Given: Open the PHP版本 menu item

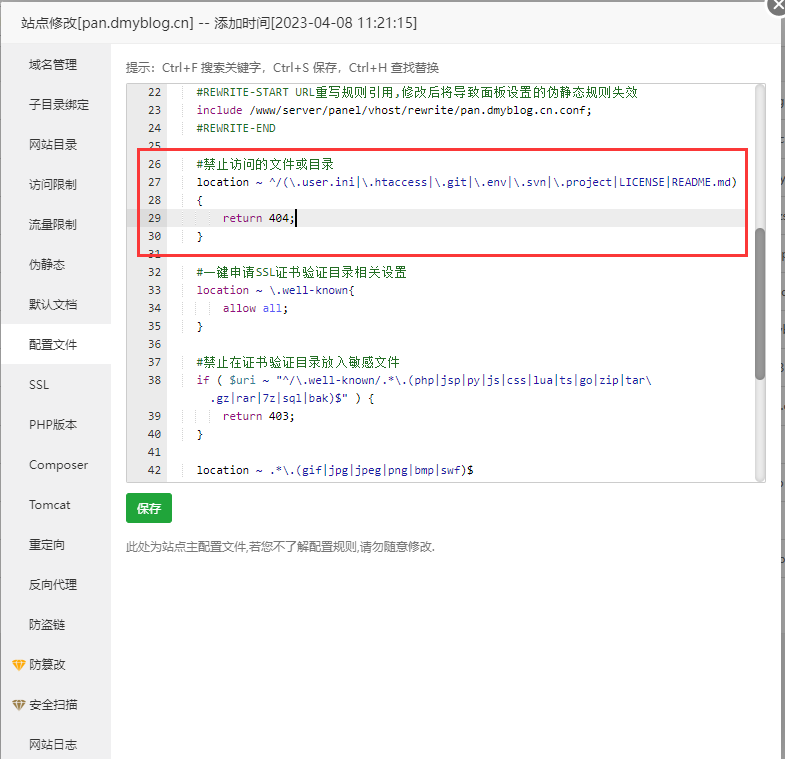Looking at the screenshot, I should (53, 425).
